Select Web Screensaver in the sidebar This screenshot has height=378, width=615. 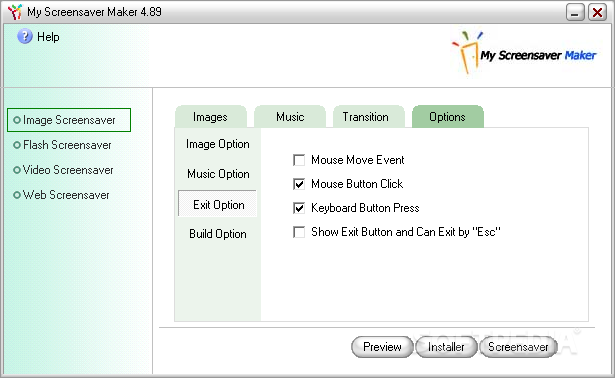click(62, 195)
